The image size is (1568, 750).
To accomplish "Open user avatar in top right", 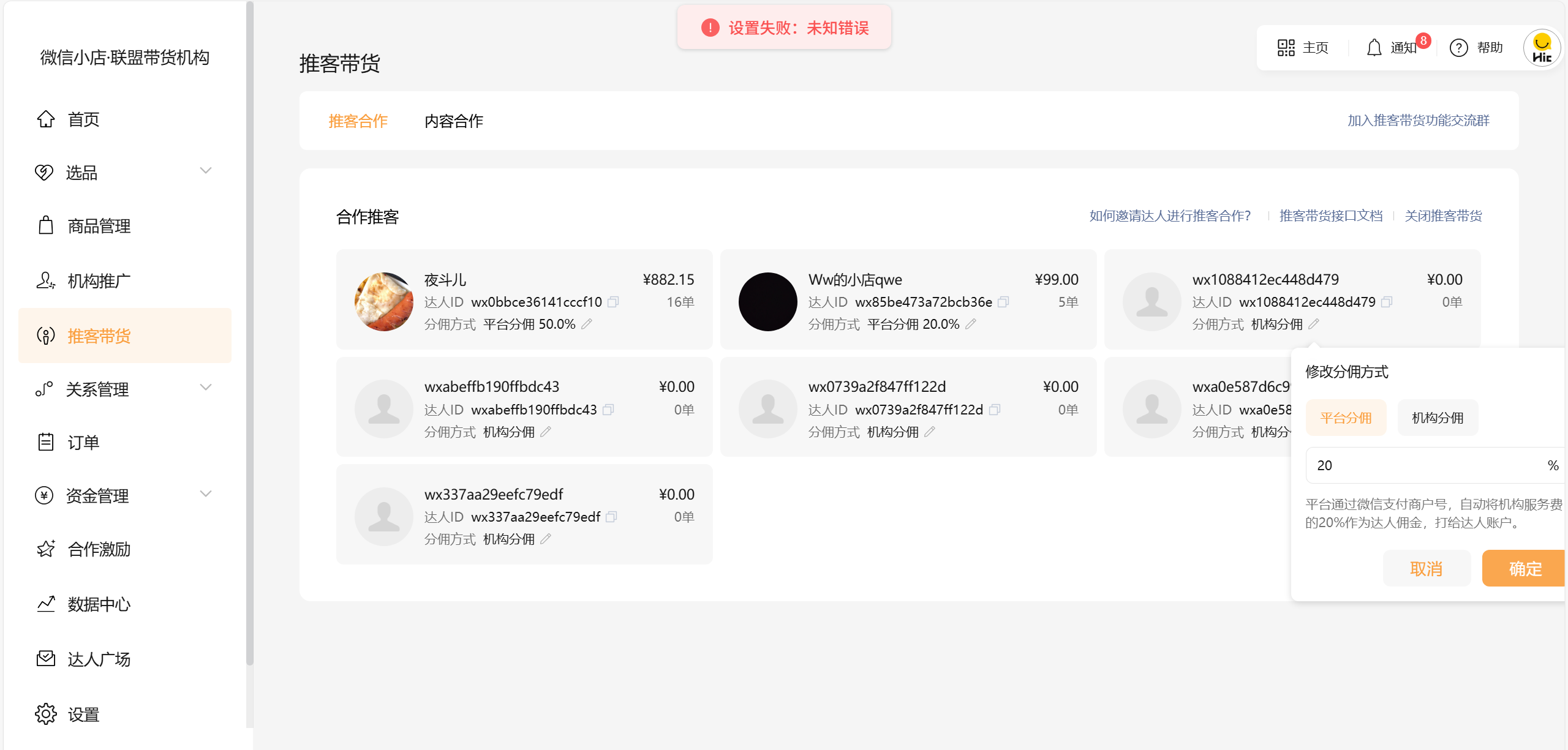I will pos(1541,48).
